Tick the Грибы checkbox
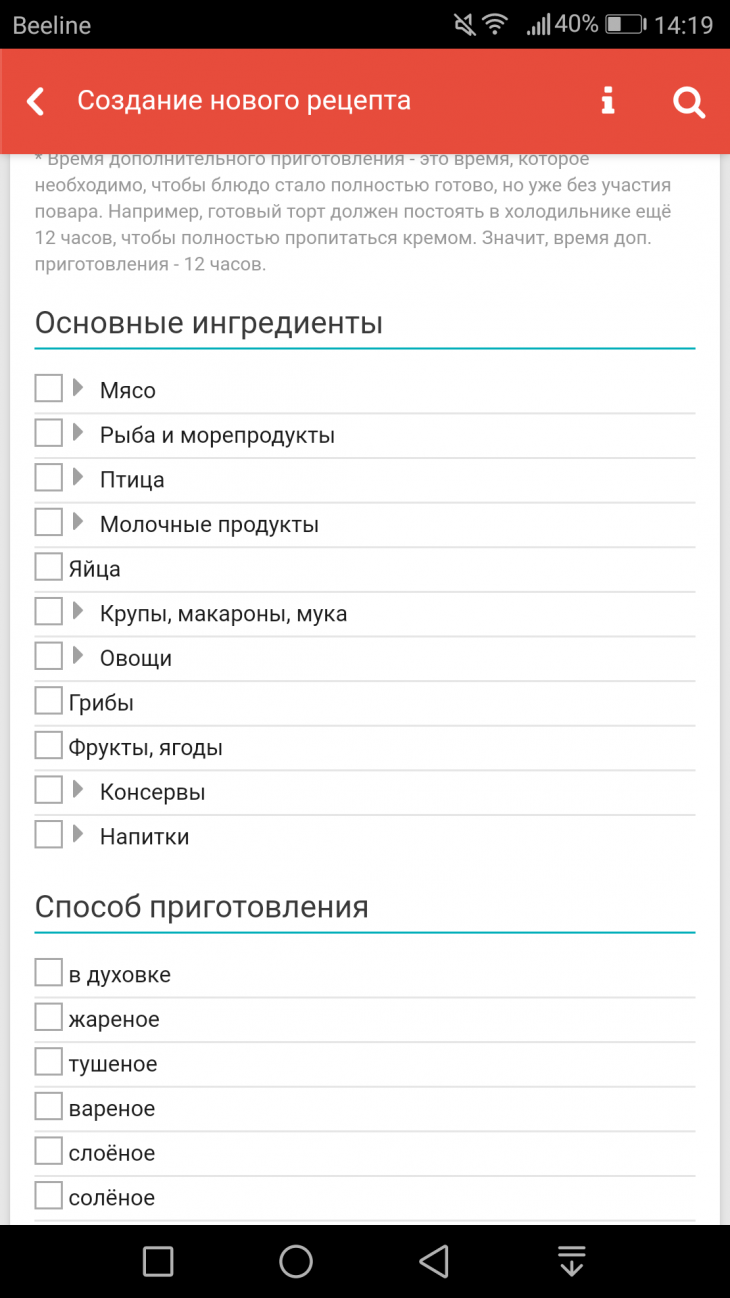This screenshot has height=1298, width=730. tap(48, 701)
